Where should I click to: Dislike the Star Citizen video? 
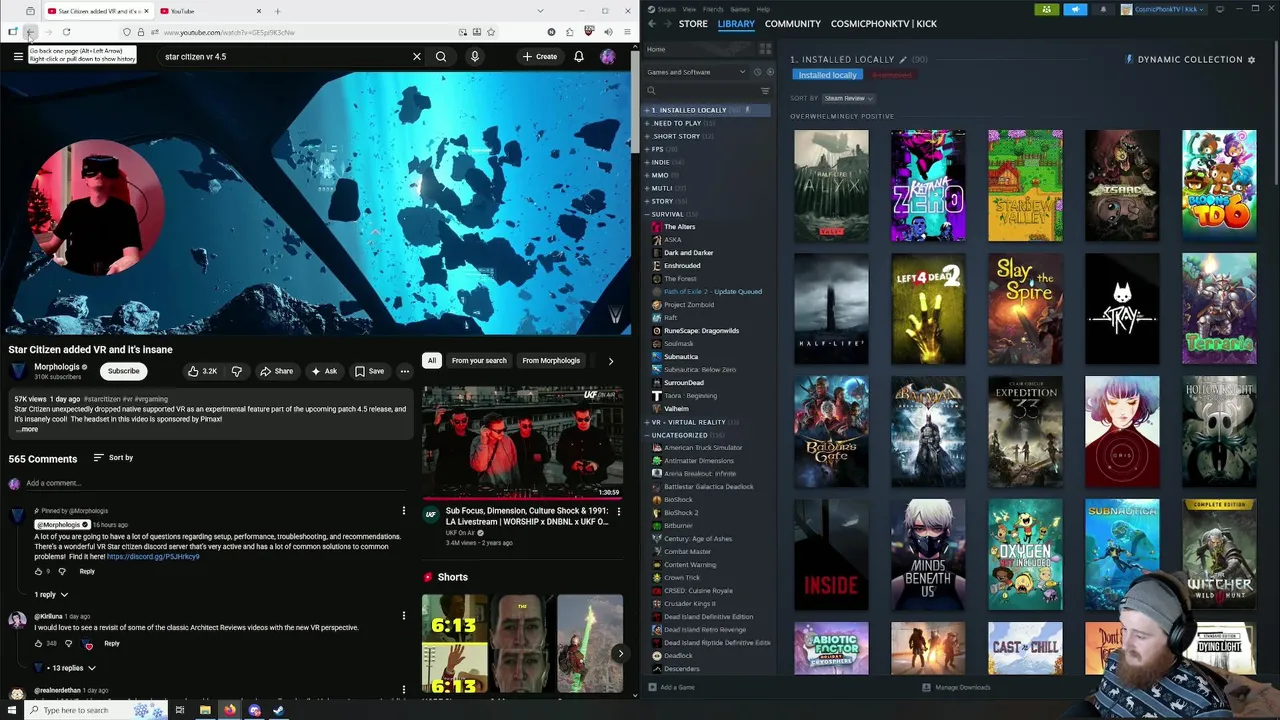click(x=237, y=371)
